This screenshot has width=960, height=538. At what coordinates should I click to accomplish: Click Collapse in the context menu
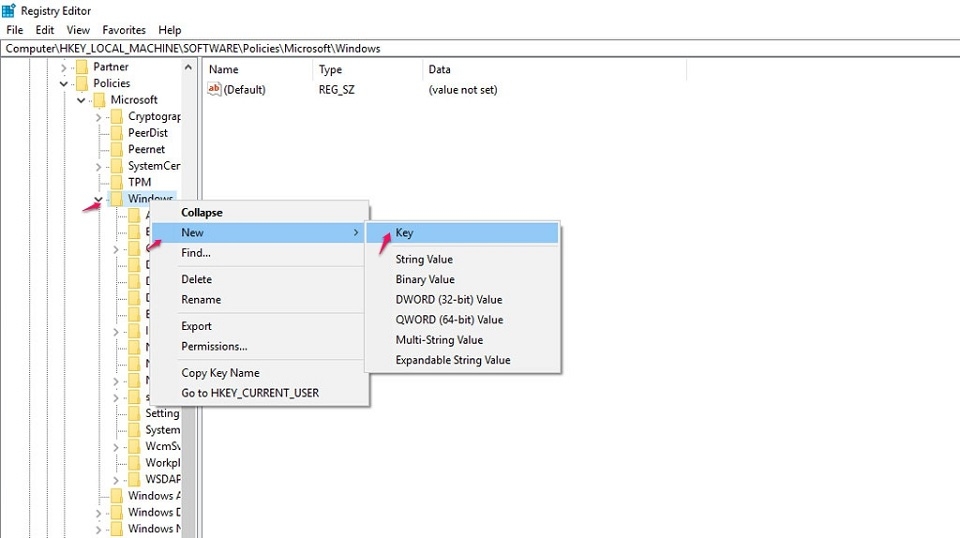tap(201, 212)
